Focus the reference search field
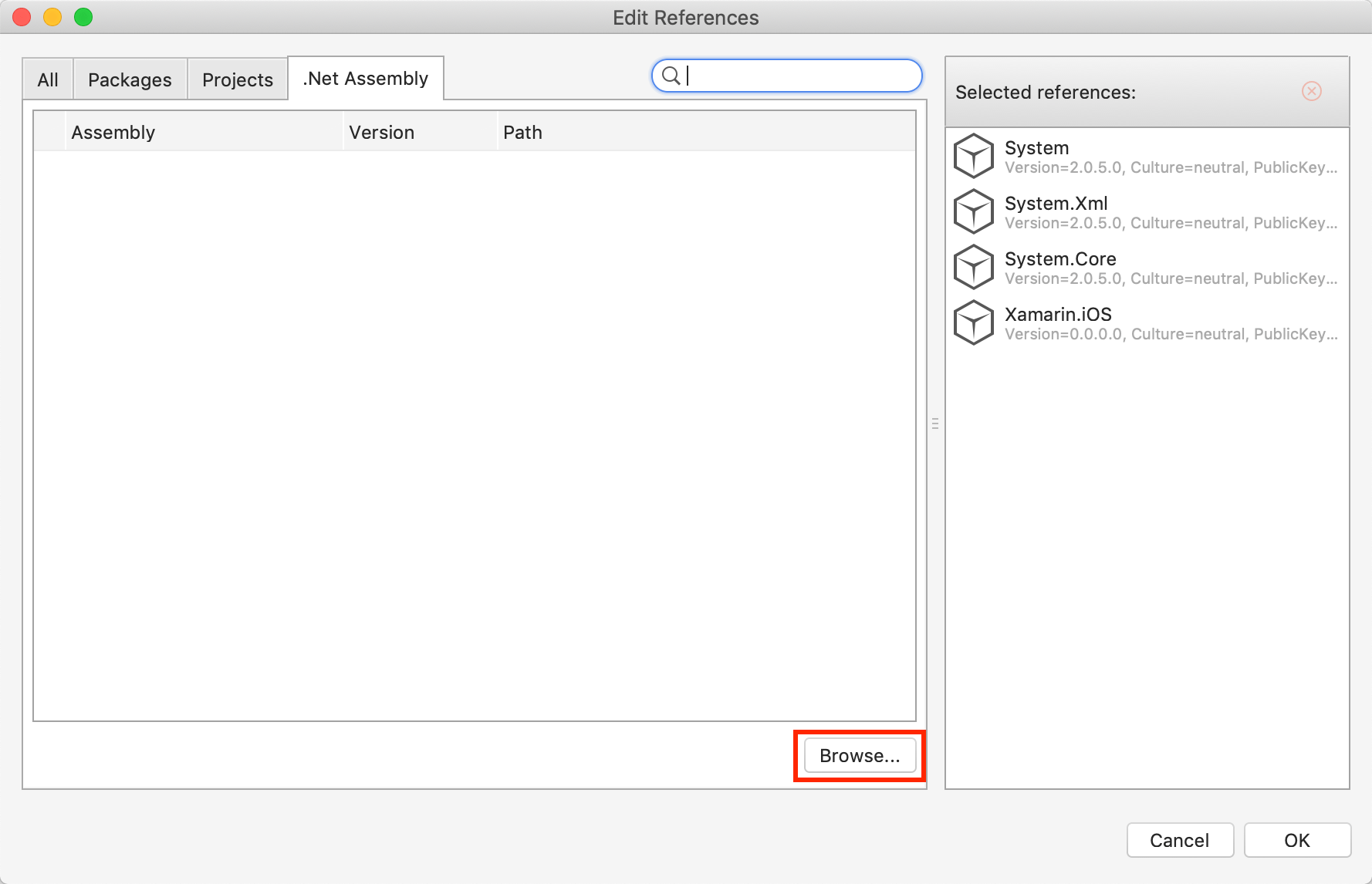Viewport: 1372px width, 884px height. click(x=787, y=76)
